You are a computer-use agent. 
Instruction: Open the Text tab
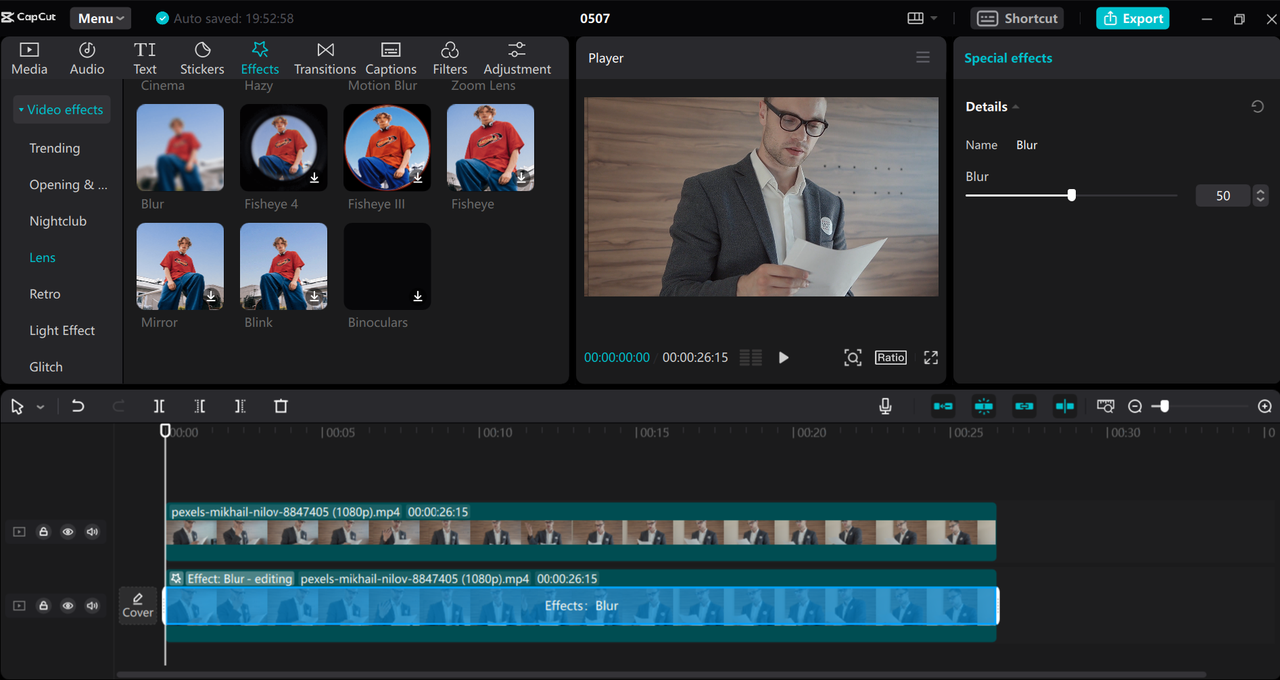pyautogui.click(x=145, y=59)
